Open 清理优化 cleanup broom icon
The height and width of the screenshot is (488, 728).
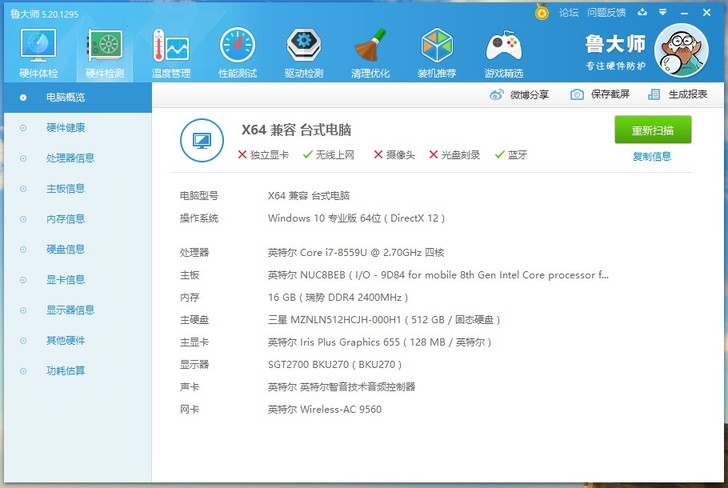click(370, 45)
